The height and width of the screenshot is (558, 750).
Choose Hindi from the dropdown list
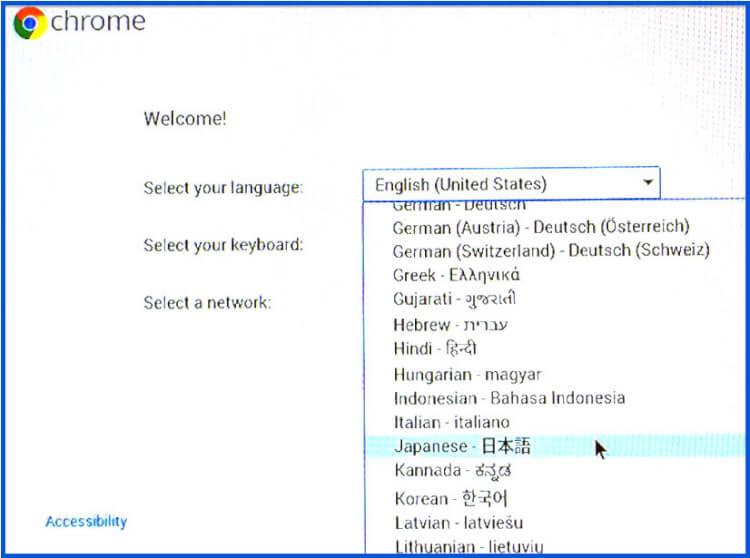pyautogui.click(x=435, y=349)
